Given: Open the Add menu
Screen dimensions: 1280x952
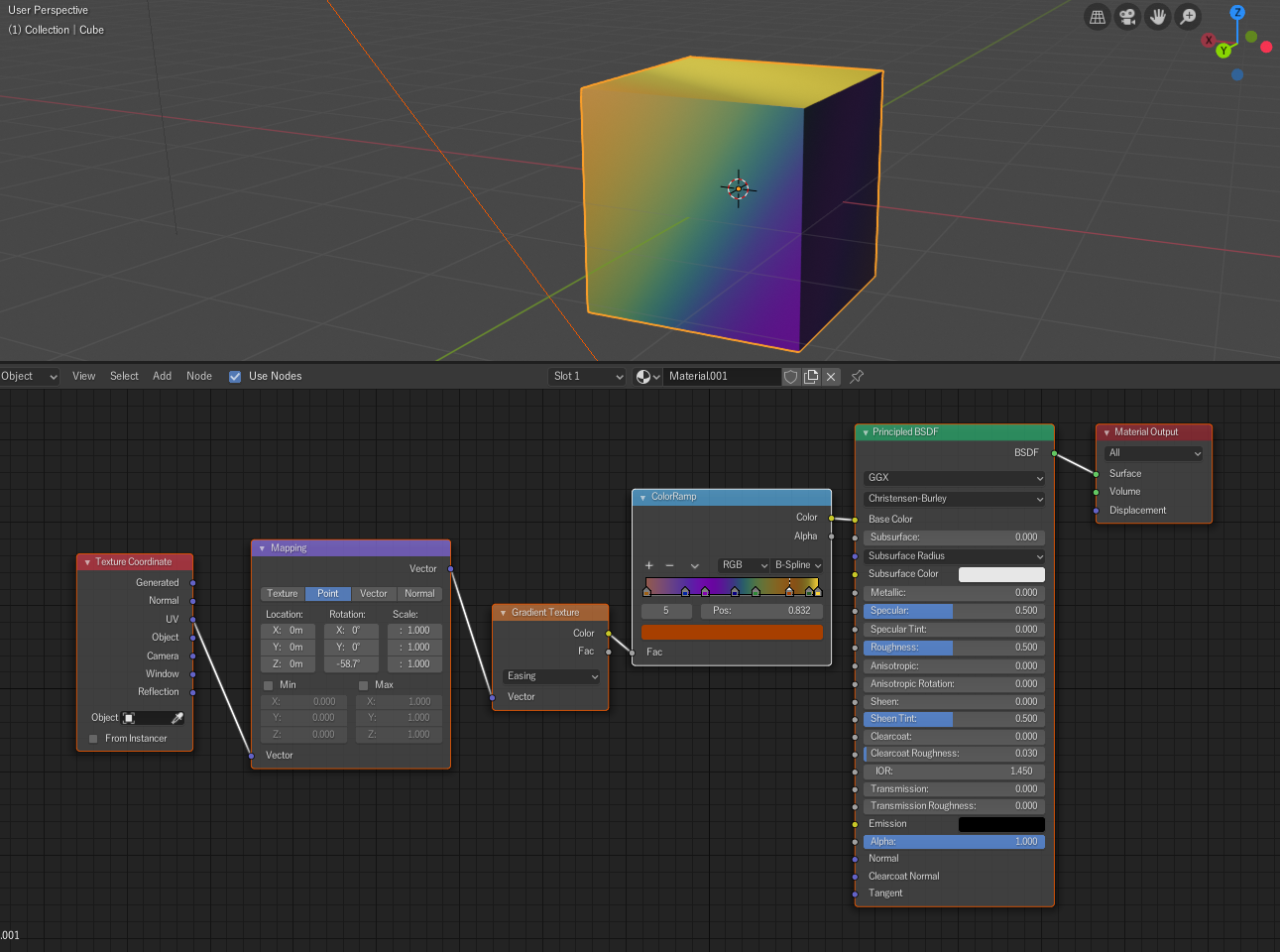Looking at the screenshot, I should point(163,377).
